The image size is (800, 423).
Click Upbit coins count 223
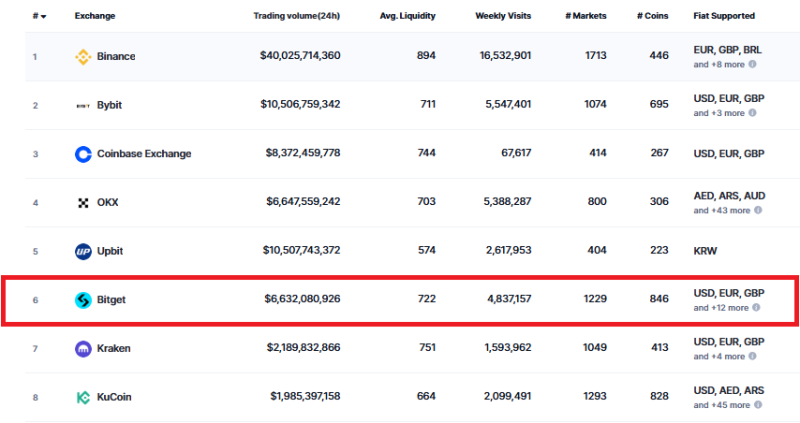(659, 251)
